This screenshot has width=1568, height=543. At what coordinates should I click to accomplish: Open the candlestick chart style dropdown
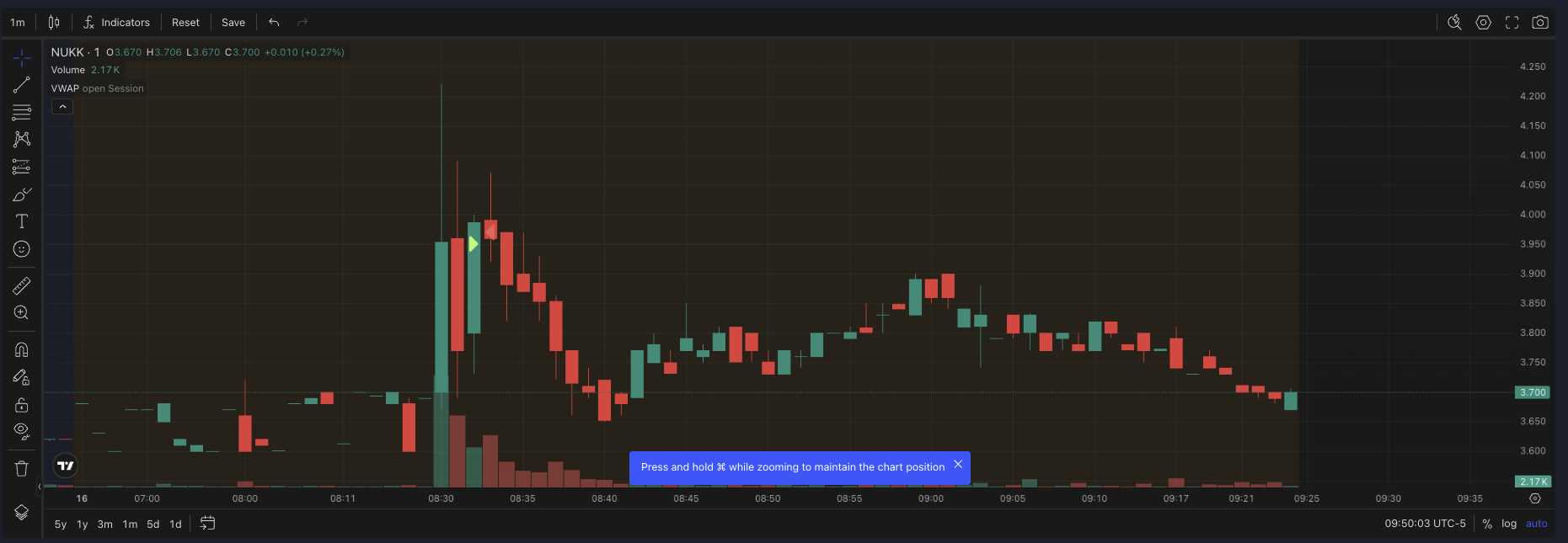54,23
